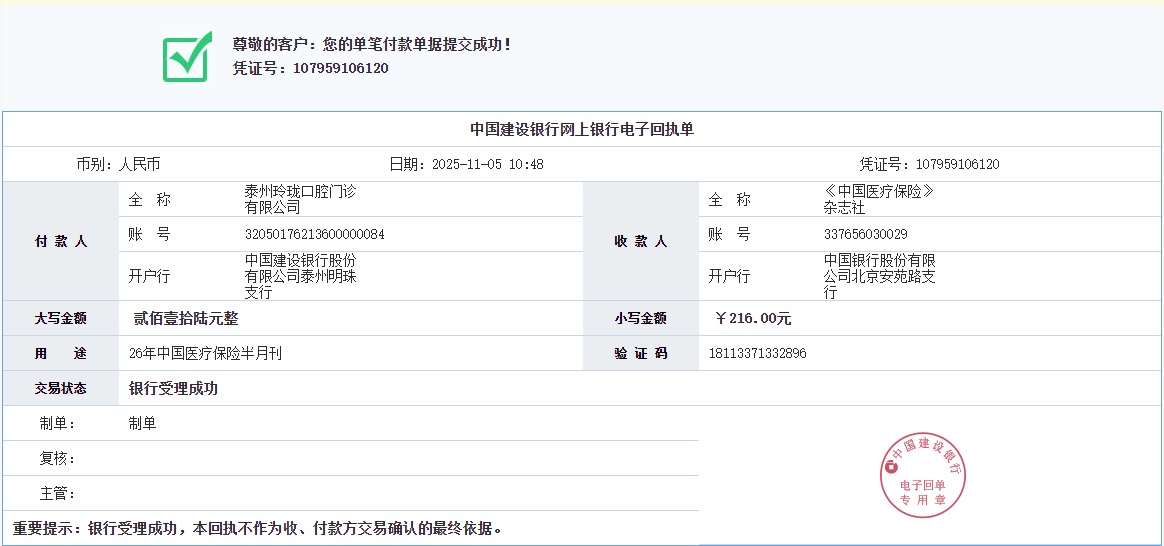Click verification code 18113371332896
The image size is (1164, 546).
757,353
